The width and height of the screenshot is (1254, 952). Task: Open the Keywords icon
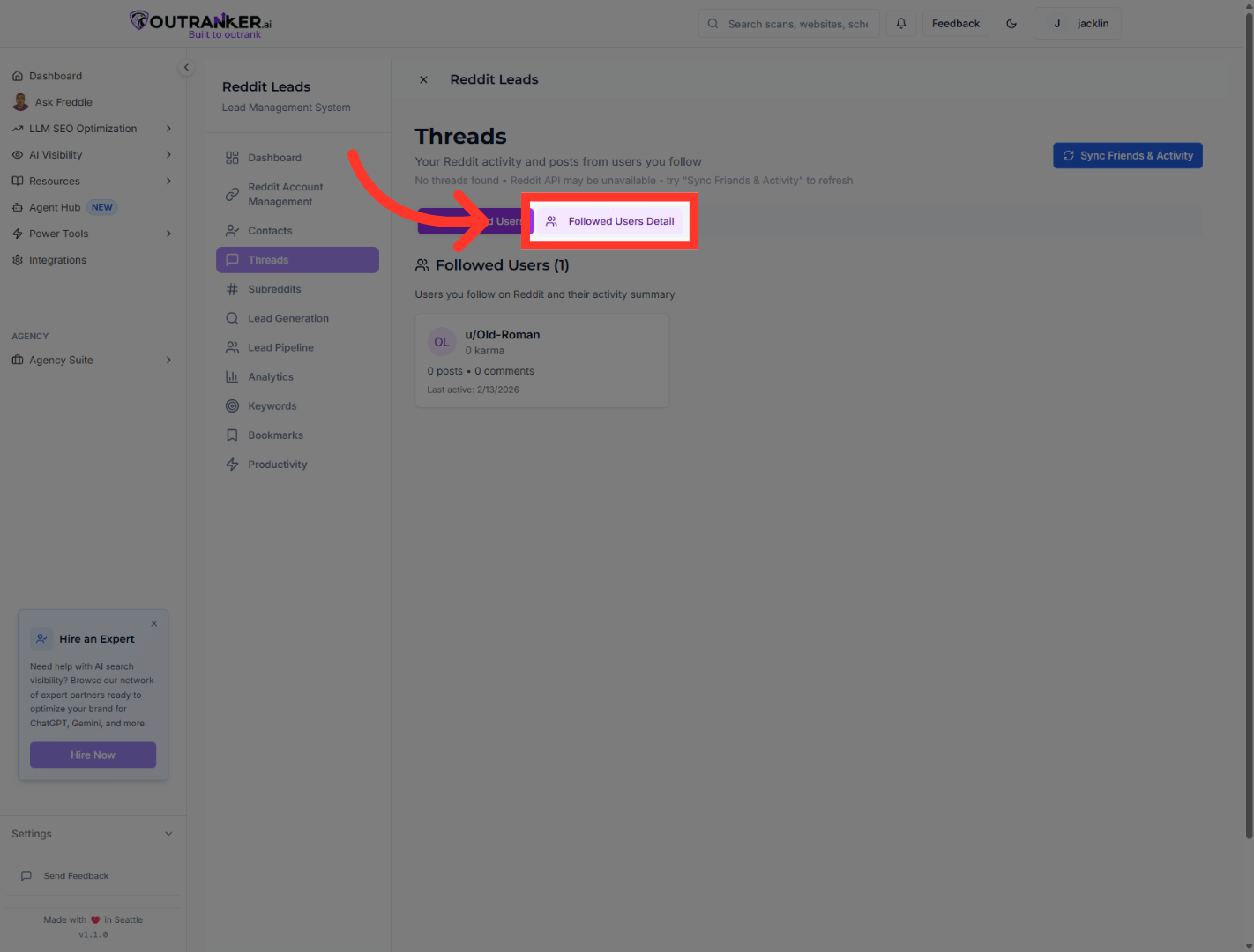point(232,405)
